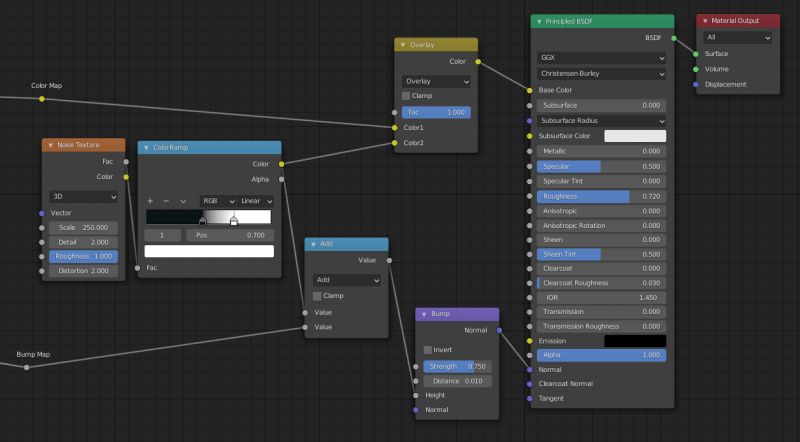Adjust the Principled BSDF Specular slider
Viewport: 800px width, 442px height.
[x=602, y=166]
